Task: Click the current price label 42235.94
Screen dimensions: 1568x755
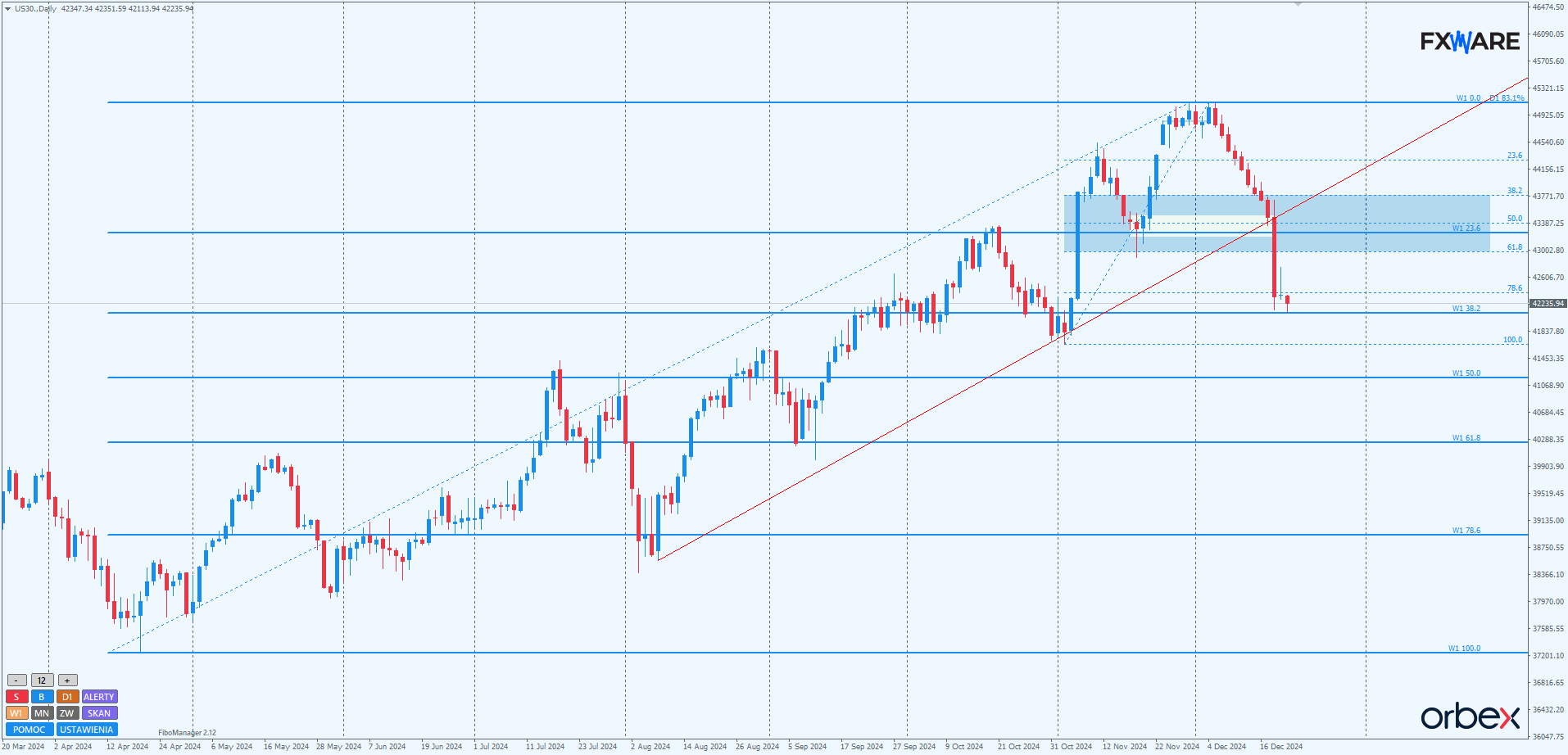Action: click(x=1548, y=304)
